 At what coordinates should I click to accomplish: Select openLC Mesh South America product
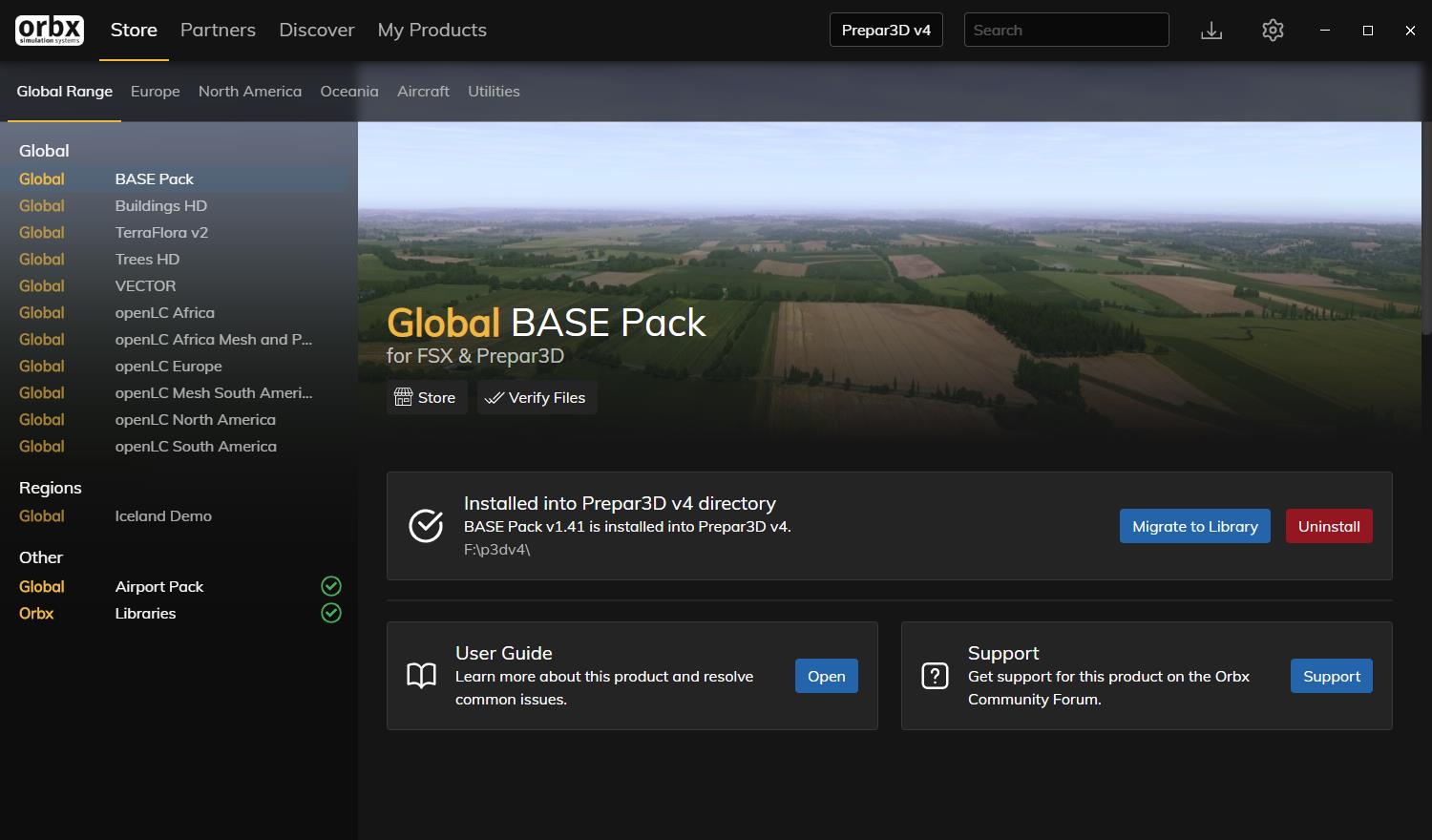pyautogui.click(x=179, y=392)
